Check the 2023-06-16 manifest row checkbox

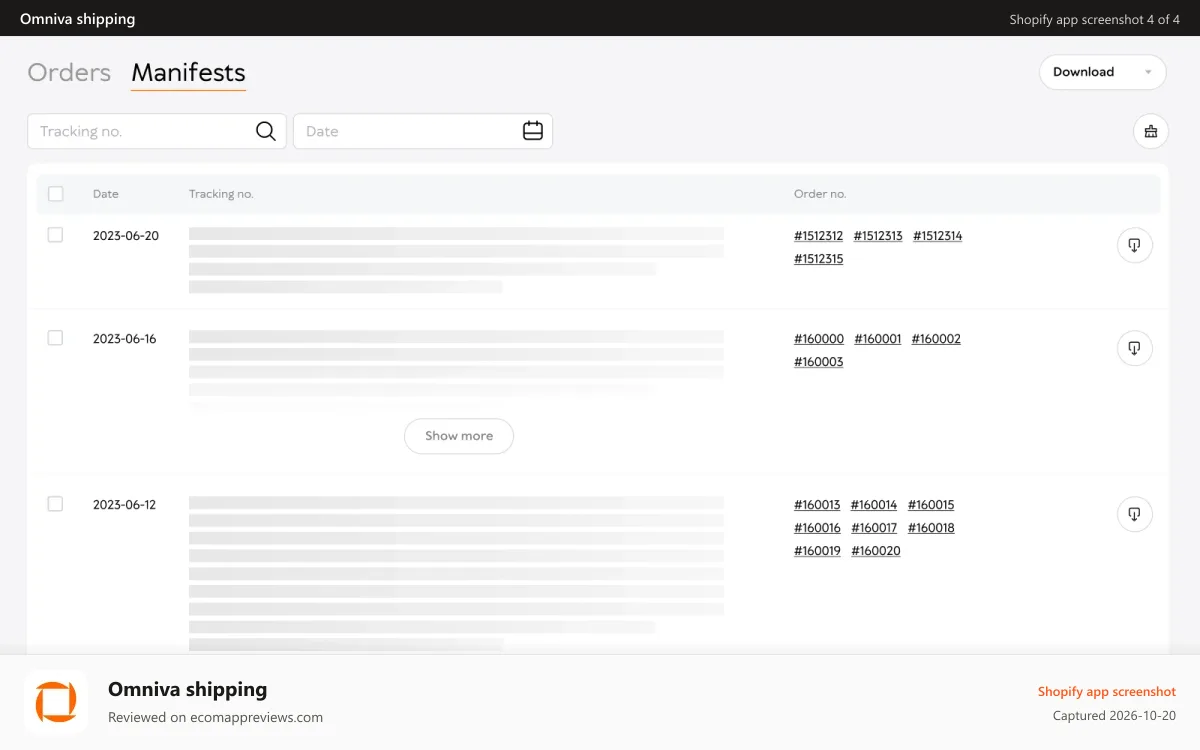coord(56,338)
